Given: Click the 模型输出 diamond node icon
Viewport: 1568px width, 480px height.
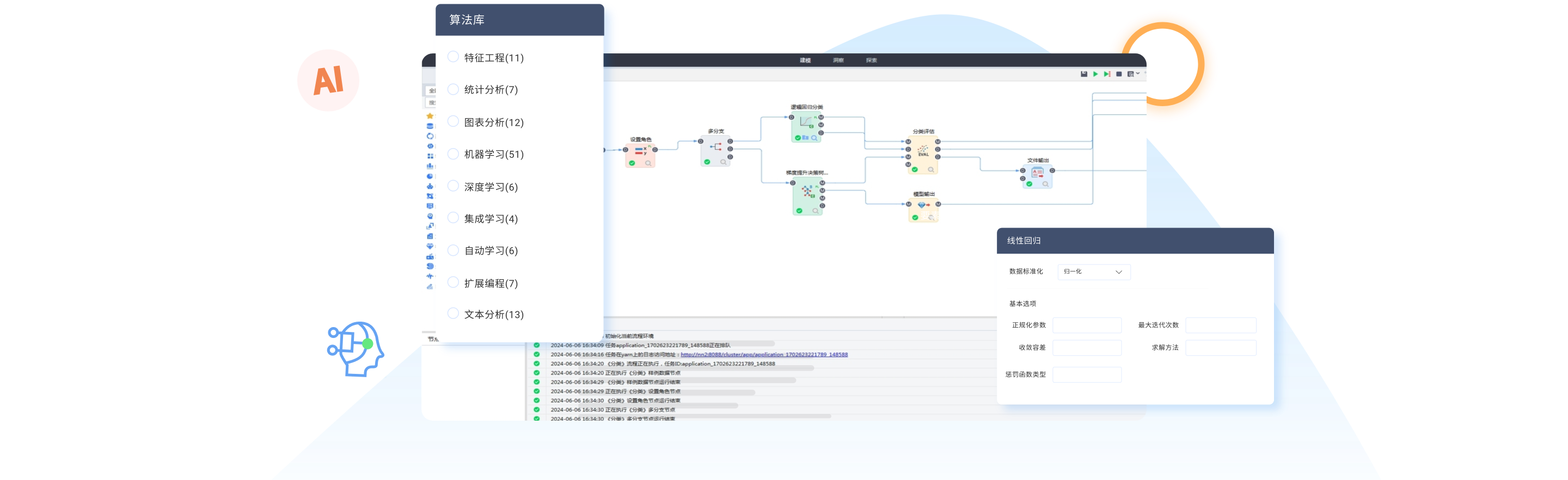Looking at the screenshot, I should tap(923, 206).
